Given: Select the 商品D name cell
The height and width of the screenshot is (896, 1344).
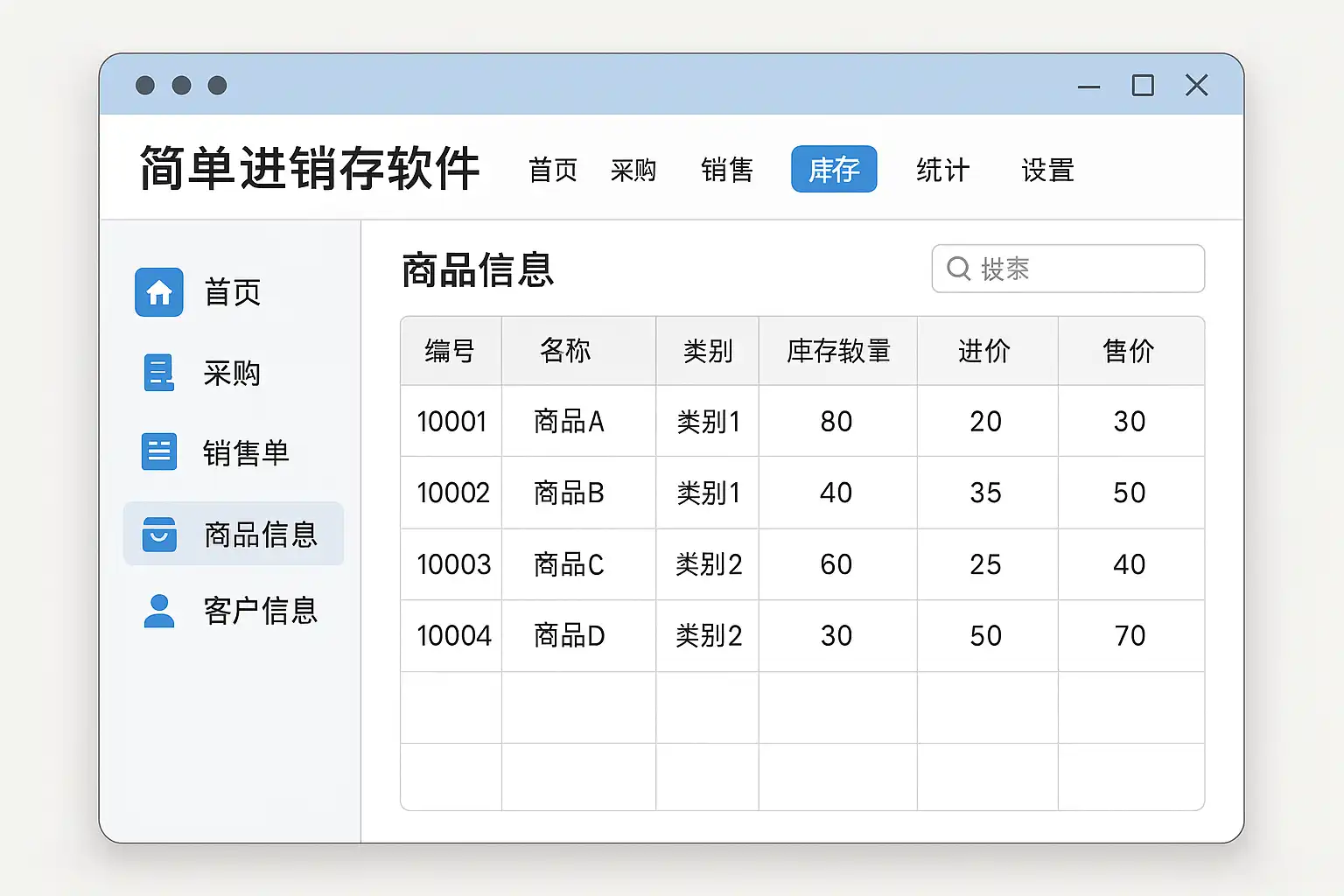Looking at the screenshot, I should 570,636.
